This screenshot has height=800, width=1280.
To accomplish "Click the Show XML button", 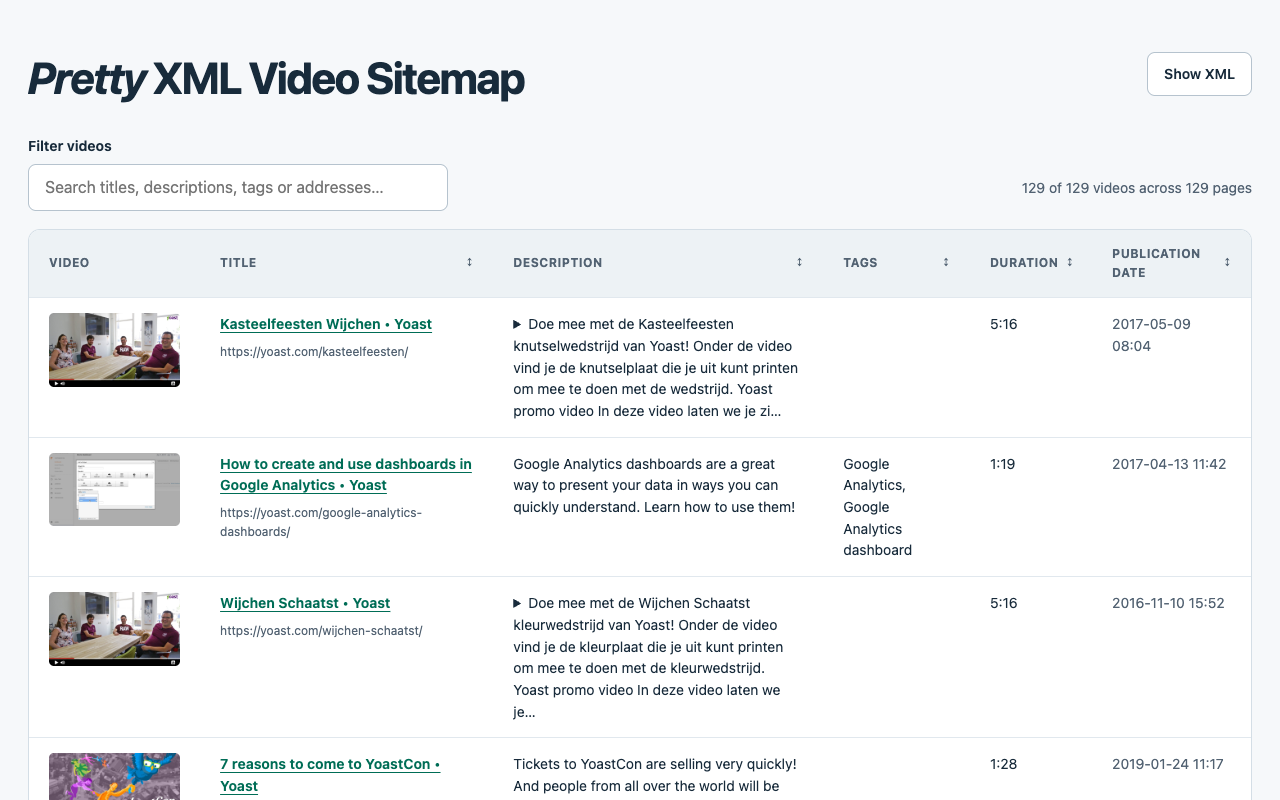I will [1199, 74].
